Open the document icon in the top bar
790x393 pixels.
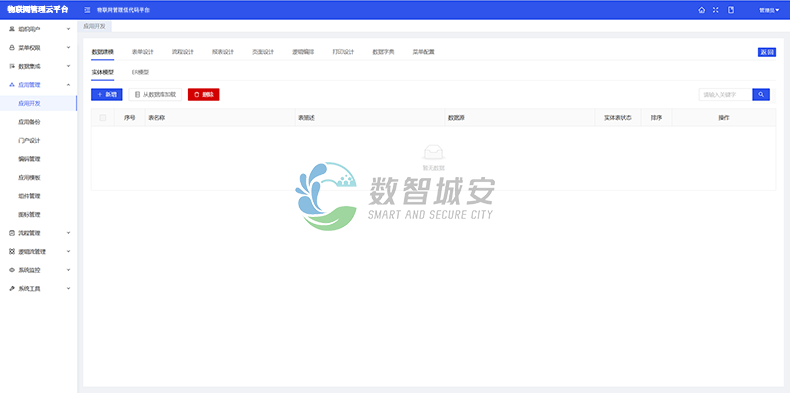[731, 10]
